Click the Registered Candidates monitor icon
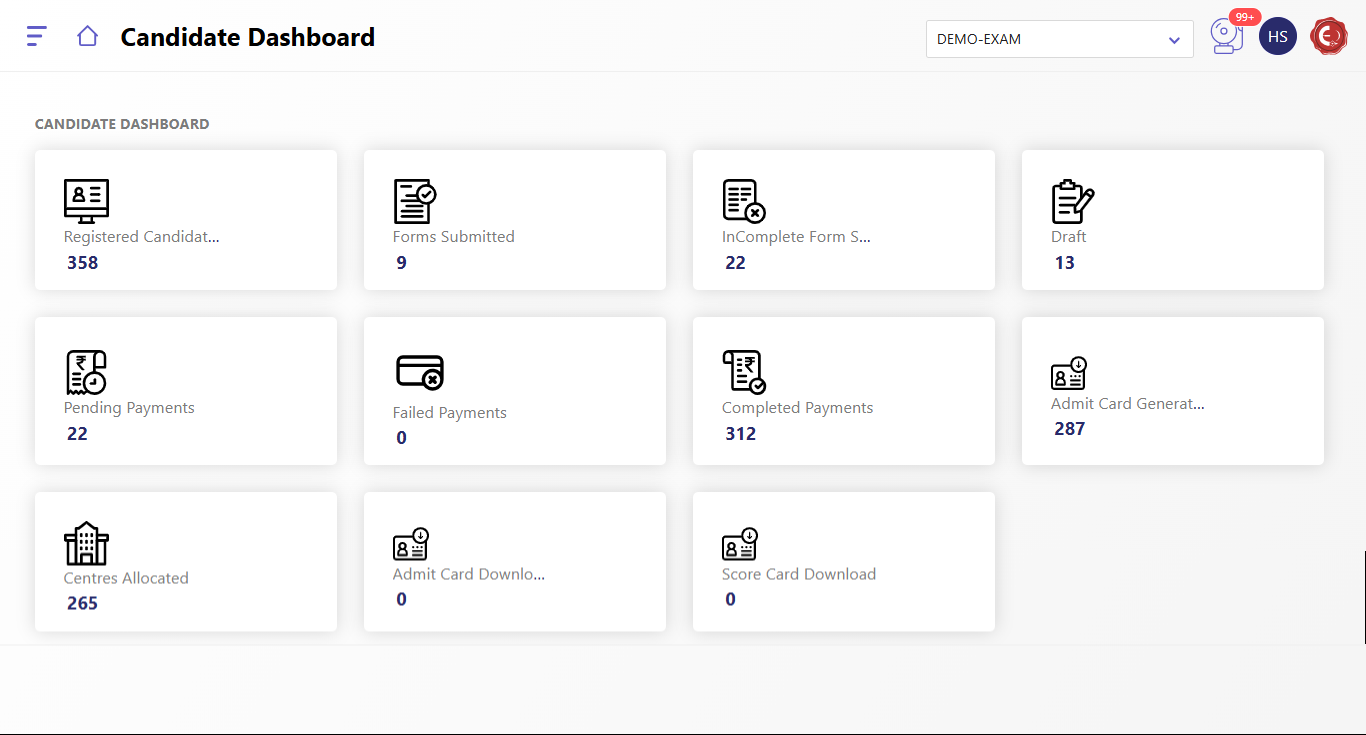Screen dimensions: 1366x735 tap(86, 201)
